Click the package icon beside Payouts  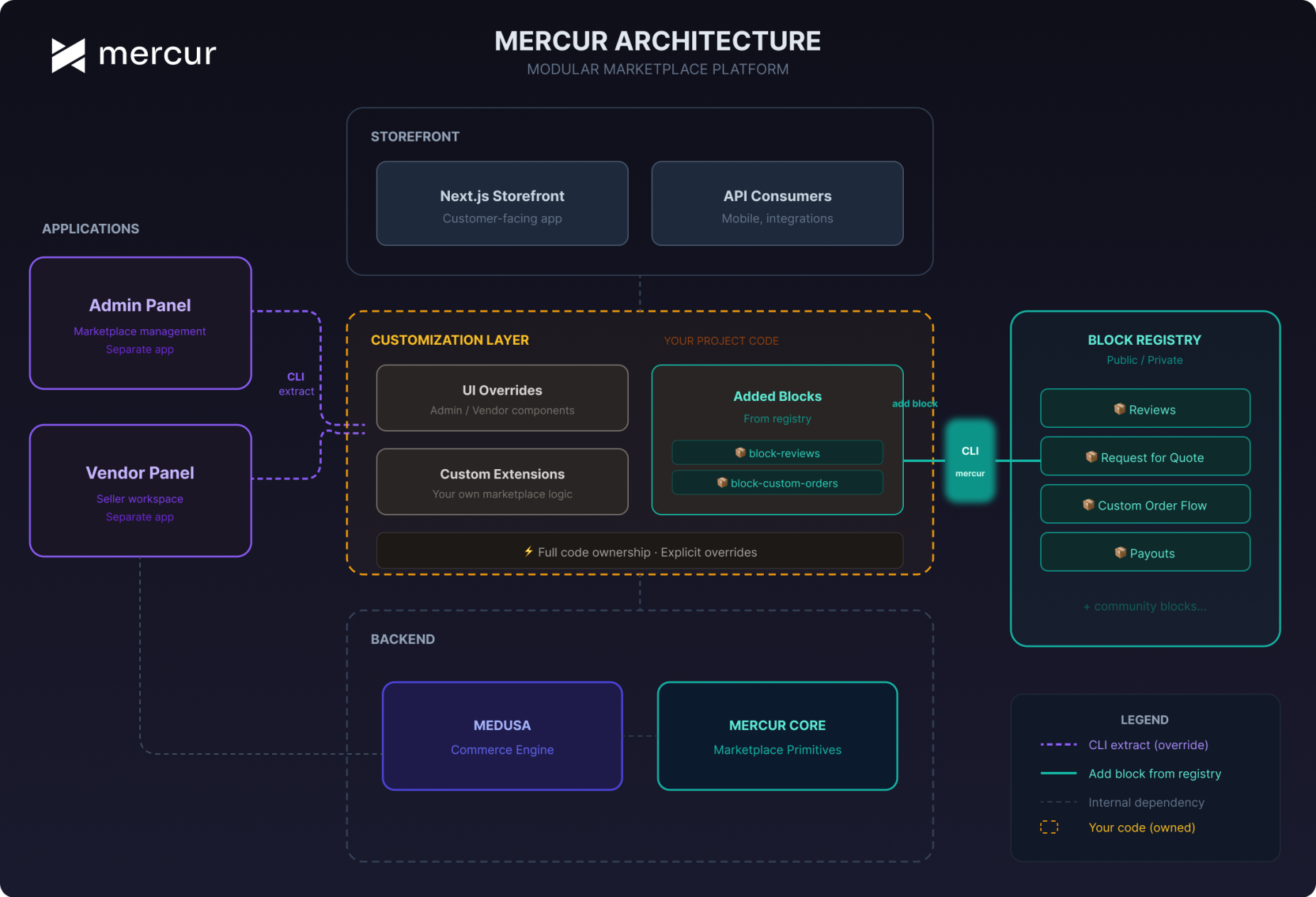point(1120,552)
